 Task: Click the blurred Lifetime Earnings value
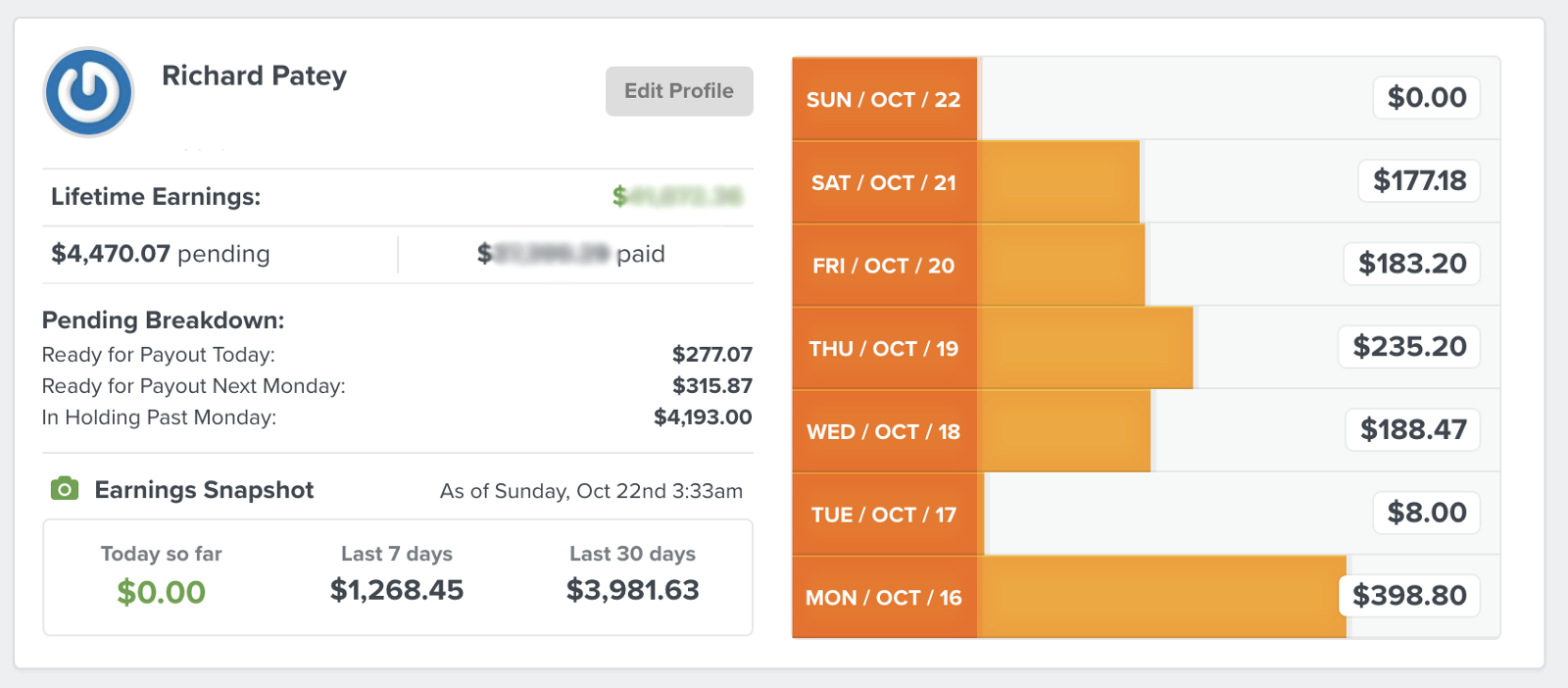tap(677, 197)
